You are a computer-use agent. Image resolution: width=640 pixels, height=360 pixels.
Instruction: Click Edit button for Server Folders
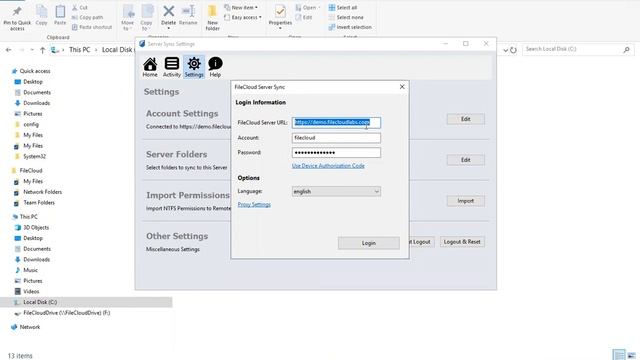point(466,160)
